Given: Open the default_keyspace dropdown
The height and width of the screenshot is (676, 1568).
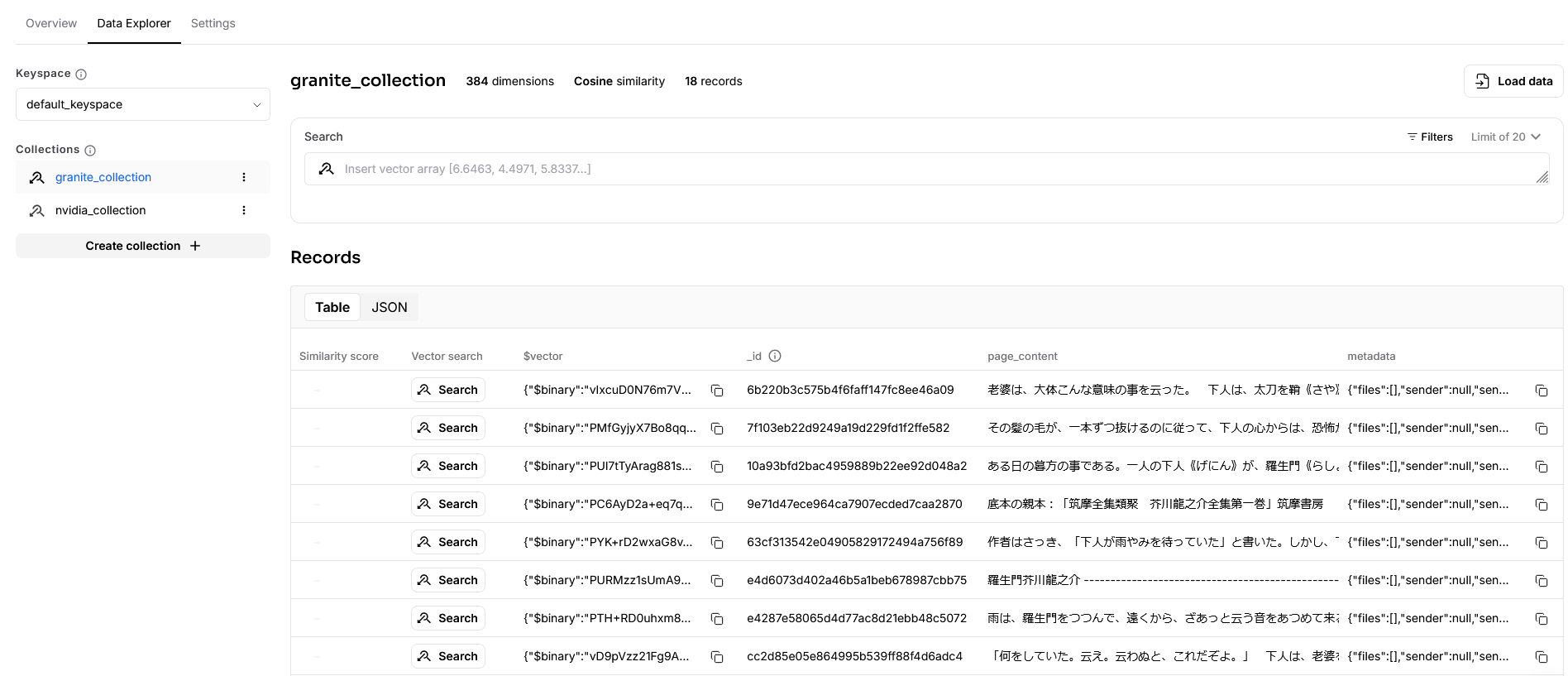Looking at the screenshot, I should [x=143, y=104].
